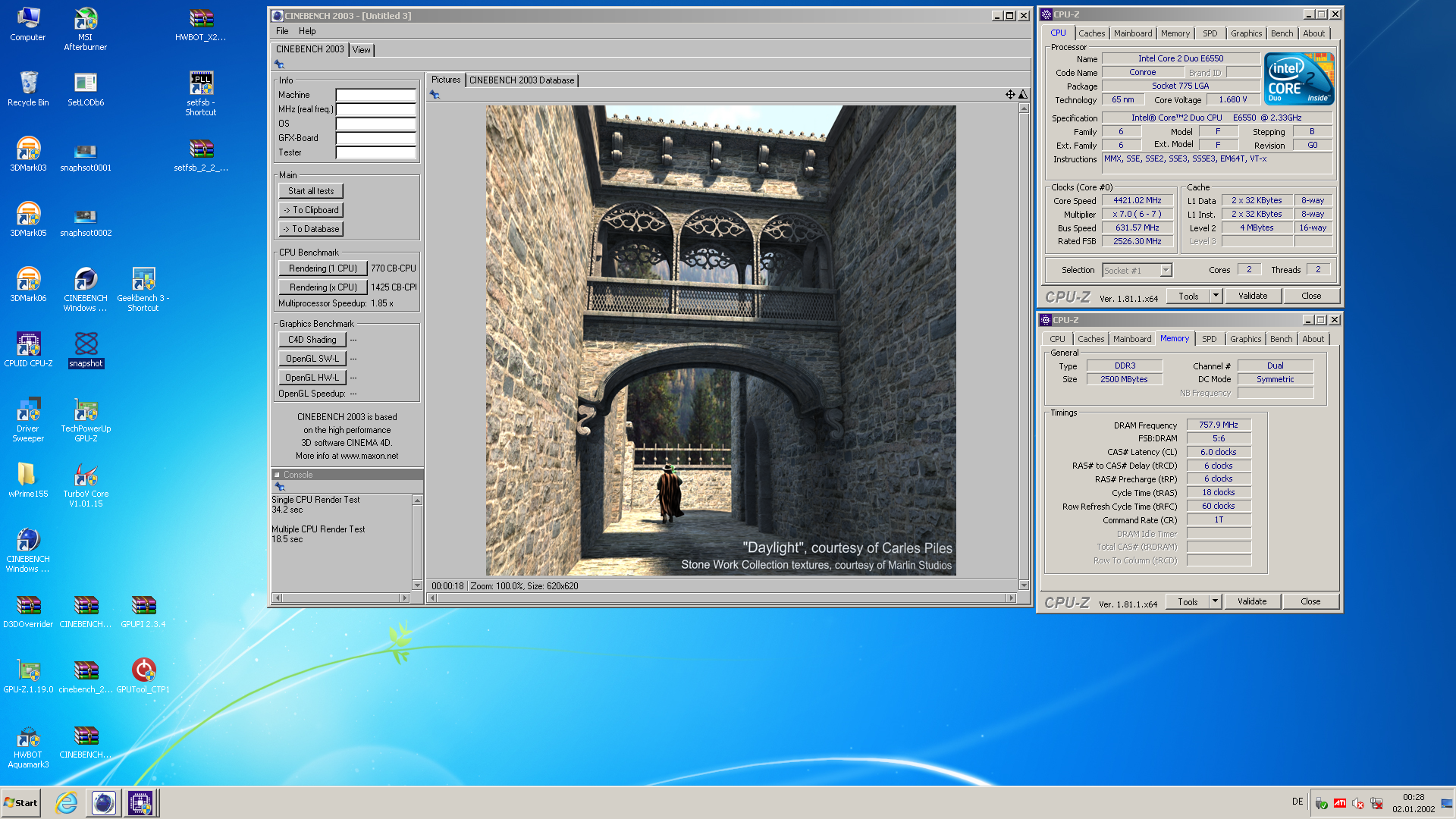Image resolution: width=1456 pixels, height=819 pixels.
Task: Open the 3DMark05 desktop icon
Action: 28,219
